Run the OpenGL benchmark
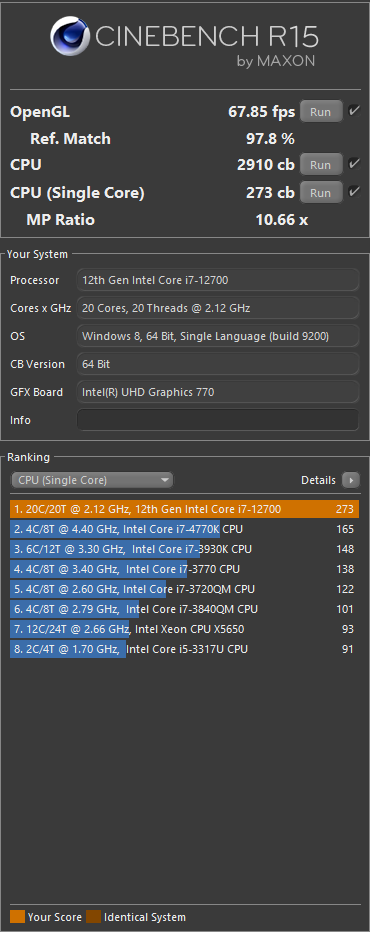Screen dimensions: 370x932 (321, 112)
